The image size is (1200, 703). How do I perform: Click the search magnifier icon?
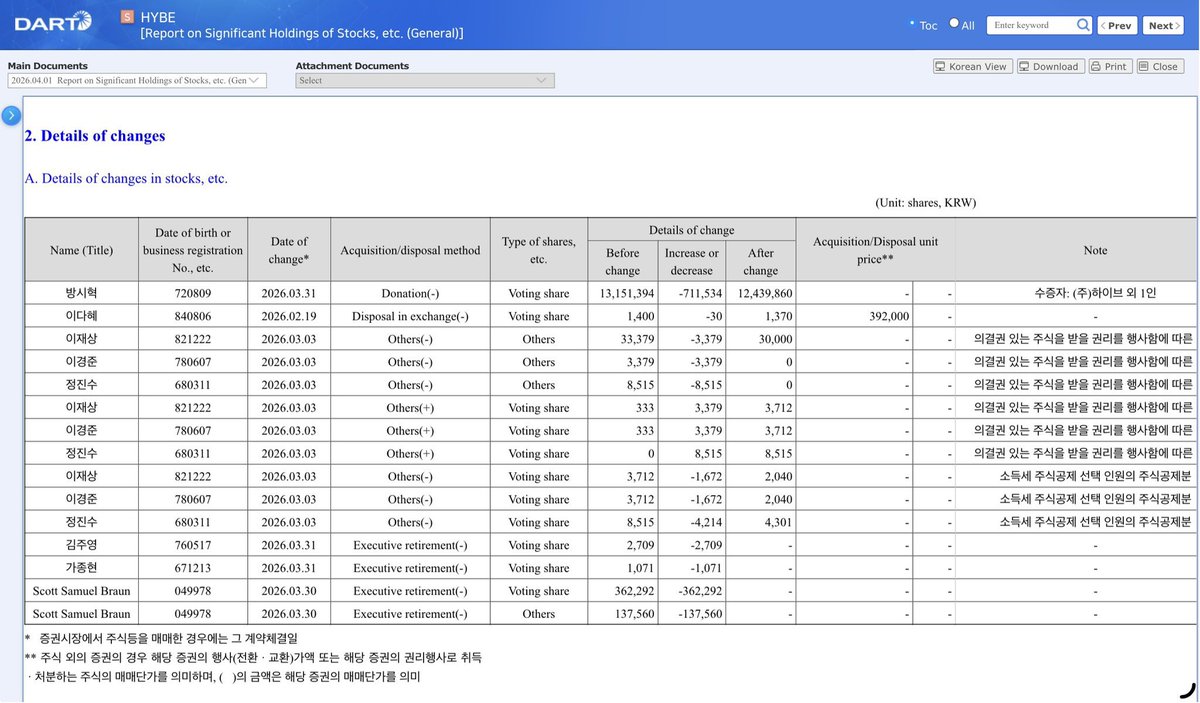coord(1083,25)
